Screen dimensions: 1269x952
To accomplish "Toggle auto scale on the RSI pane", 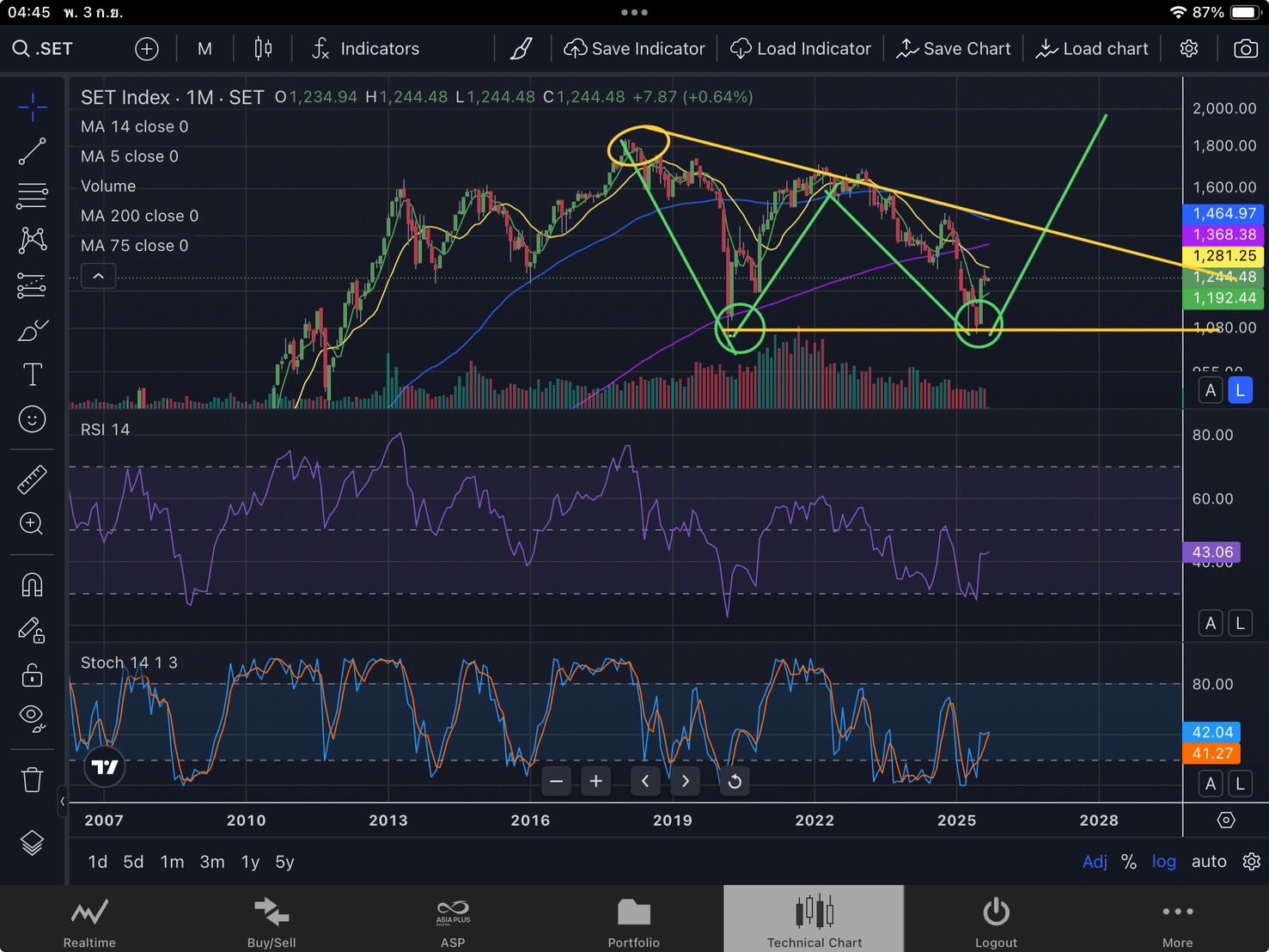I will 1211,623.
